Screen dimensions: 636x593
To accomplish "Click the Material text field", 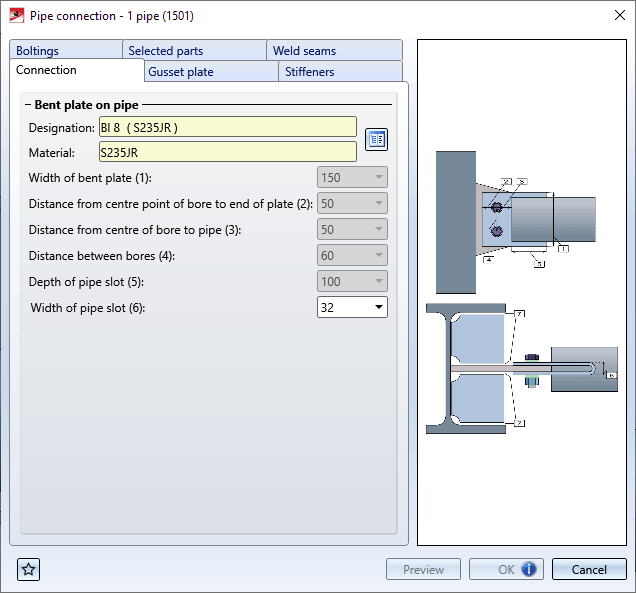I will pos(227,152).
